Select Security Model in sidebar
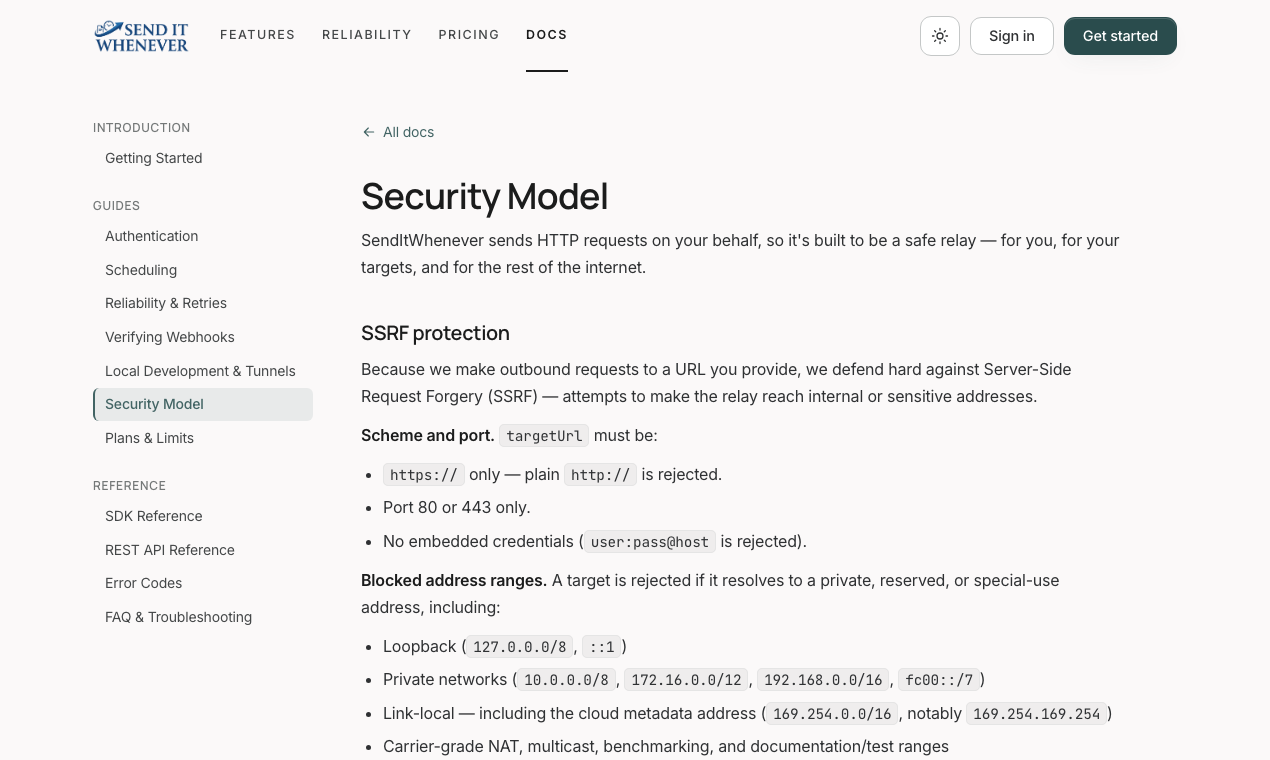 203,404
